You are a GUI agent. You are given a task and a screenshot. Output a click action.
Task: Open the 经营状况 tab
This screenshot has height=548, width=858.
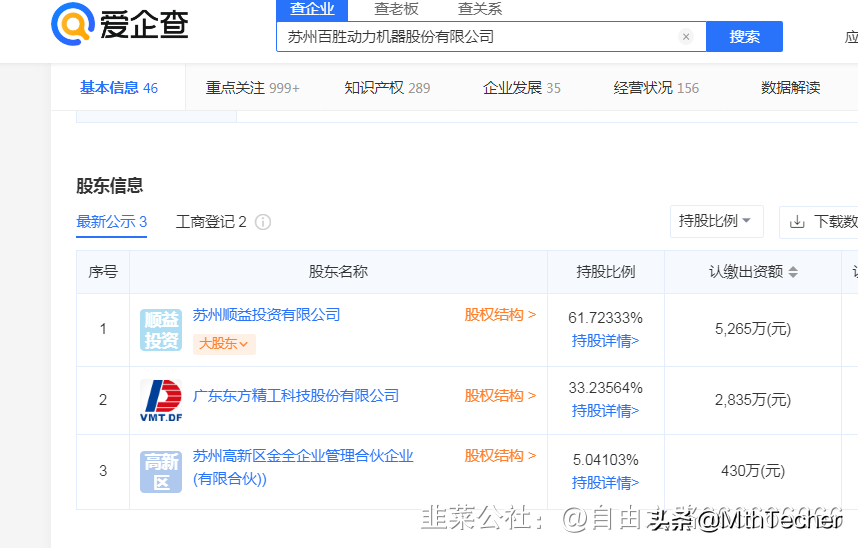(656, 88)
